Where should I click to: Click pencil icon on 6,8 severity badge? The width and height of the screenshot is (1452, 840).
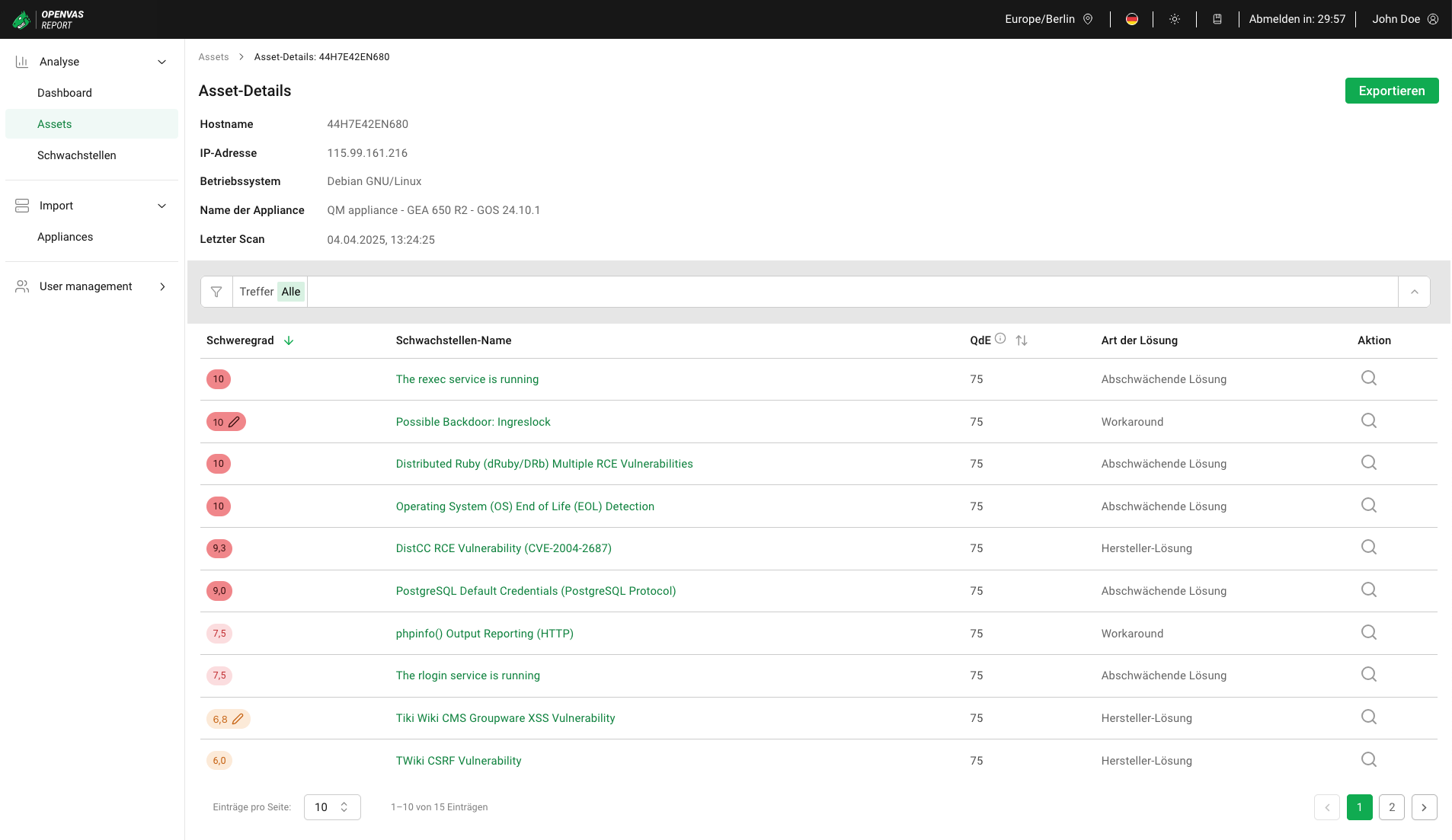pos(238,719)
